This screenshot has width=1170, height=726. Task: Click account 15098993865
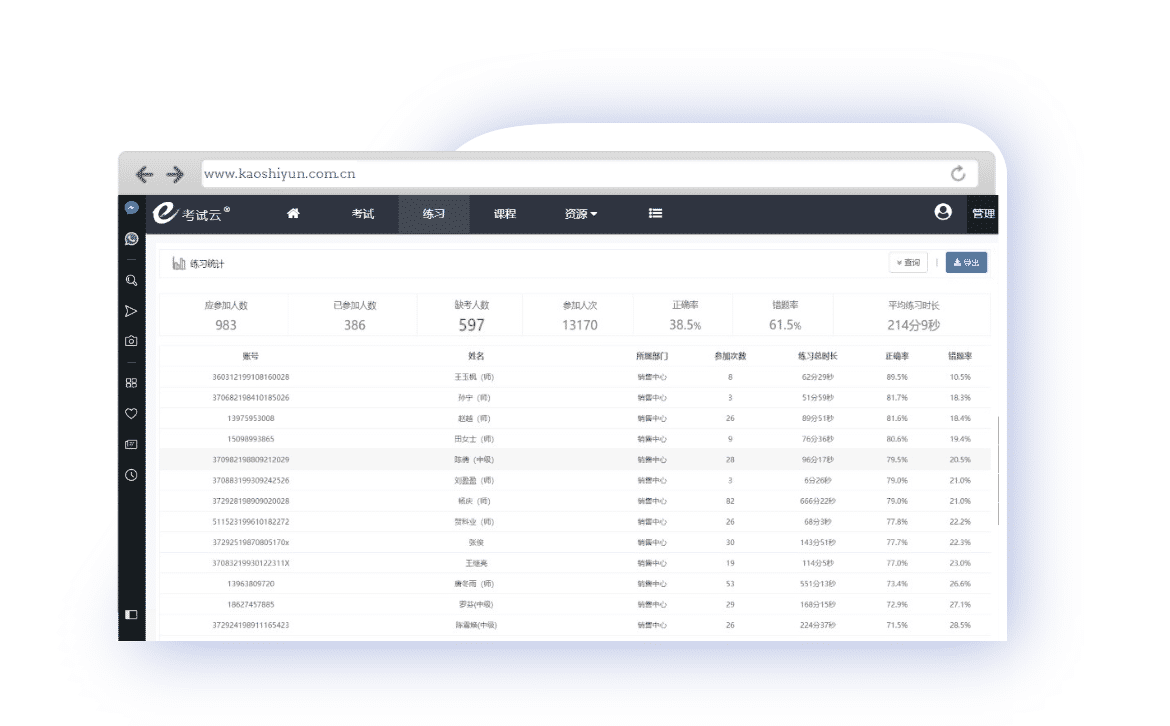(x=251, y=439)
